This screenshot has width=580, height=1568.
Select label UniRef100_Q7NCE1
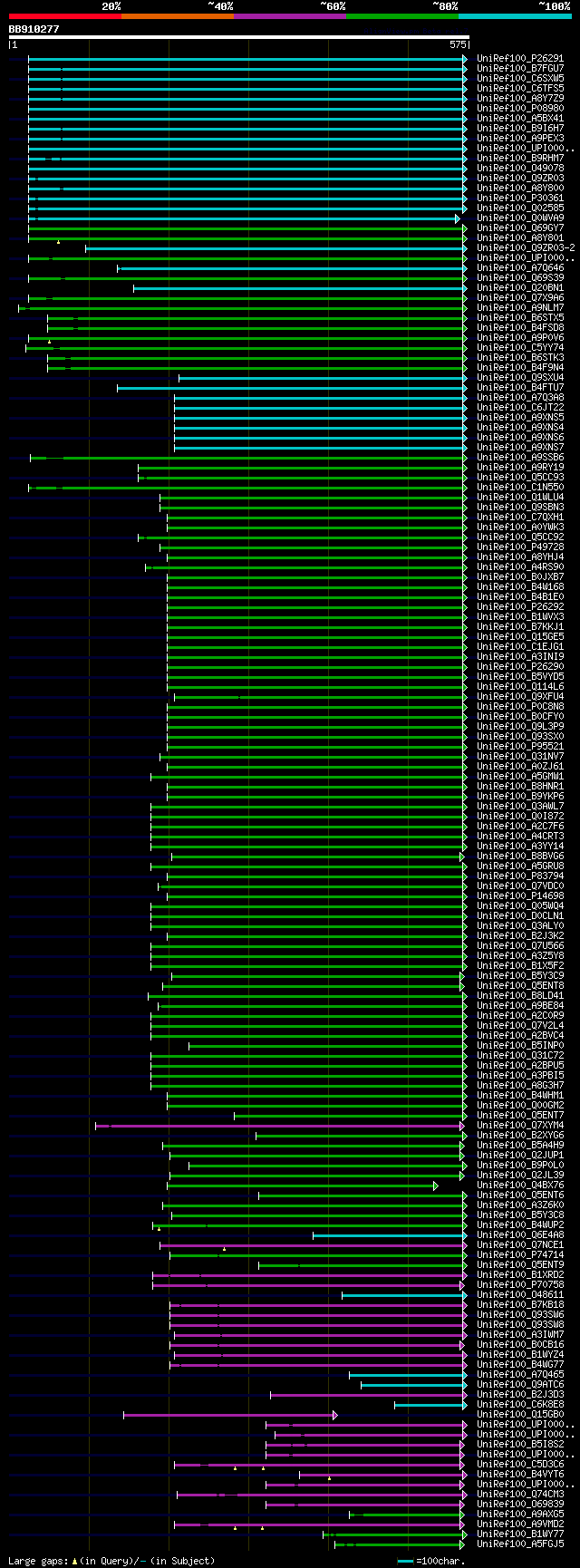(x=520, y=1245)
